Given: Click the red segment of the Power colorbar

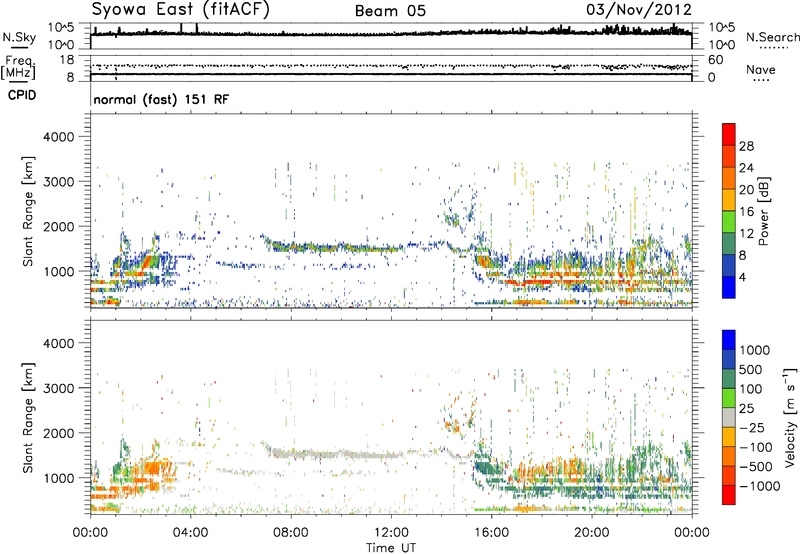Looking at the screenshot, I should pyautogui.click(x=729, y=134).
